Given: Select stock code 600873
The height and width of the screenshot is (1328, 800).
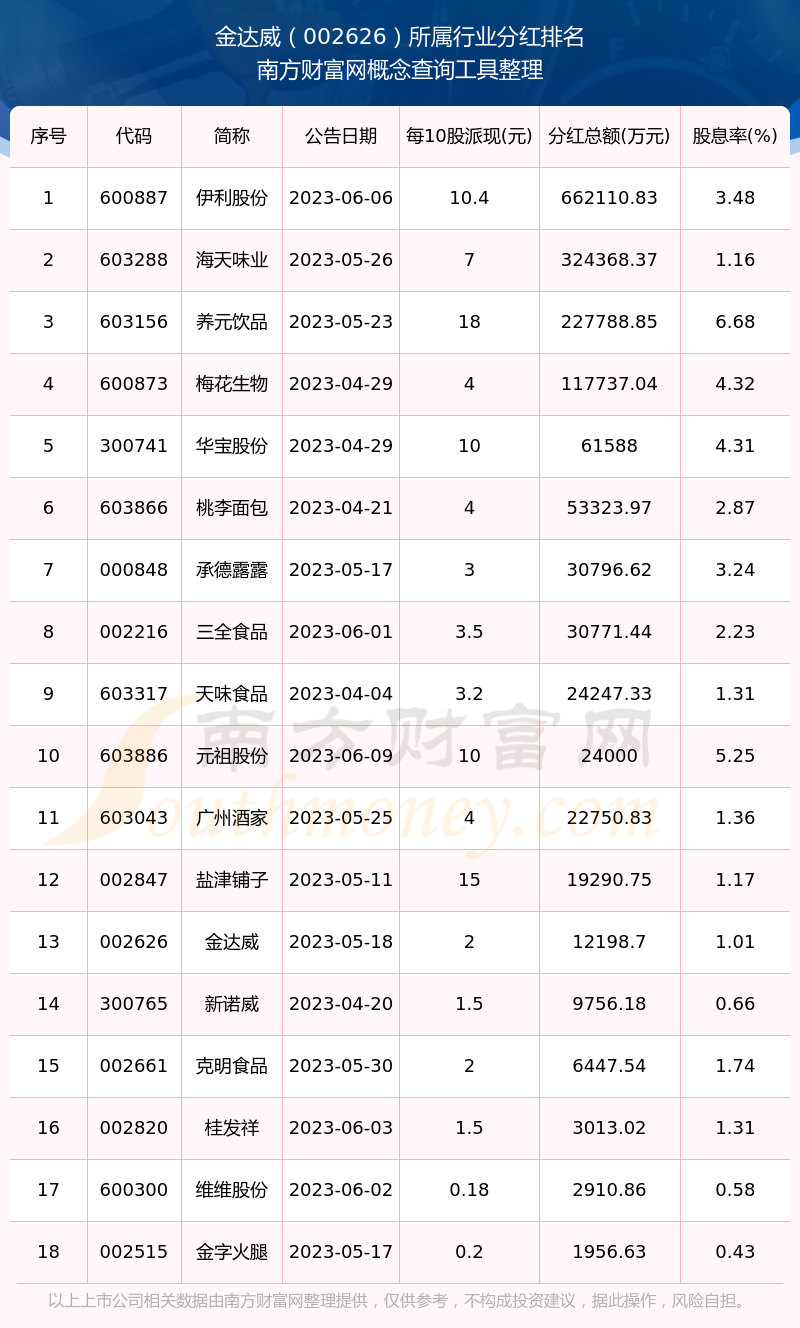Looking at the screenshot, I should pyautogui.click(x=134, y=384).
